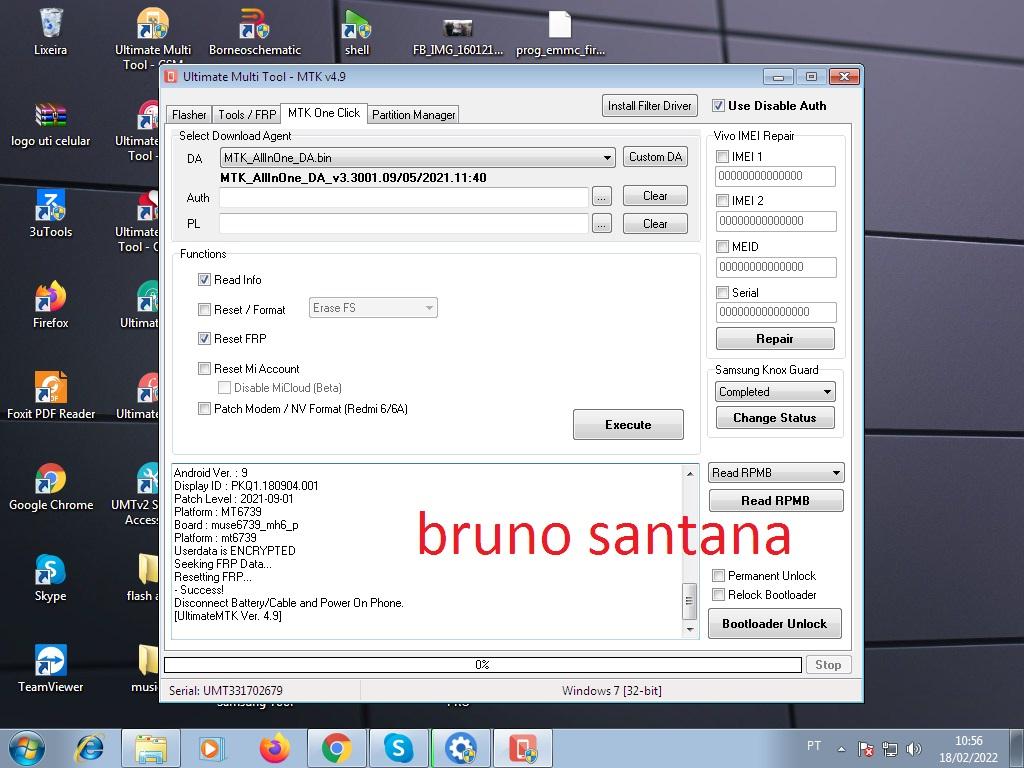Click the Install Filter Driver button
Image resolution: width=1024 pixels, height=768 pixels.
pos(650,106)
